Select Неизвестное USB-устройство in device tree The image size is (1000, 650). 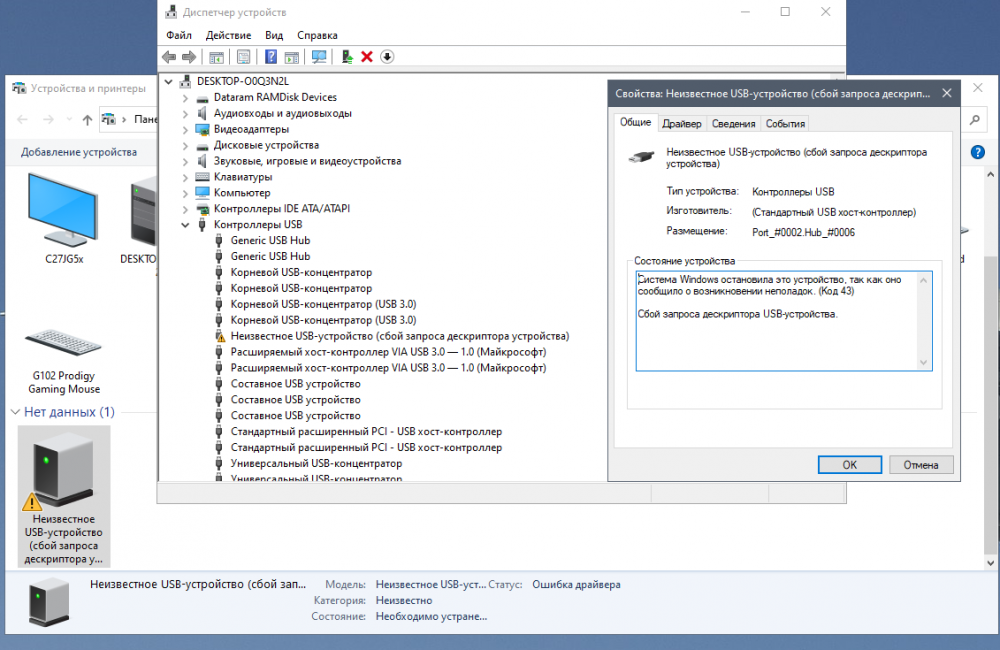[x=399, y=336]
